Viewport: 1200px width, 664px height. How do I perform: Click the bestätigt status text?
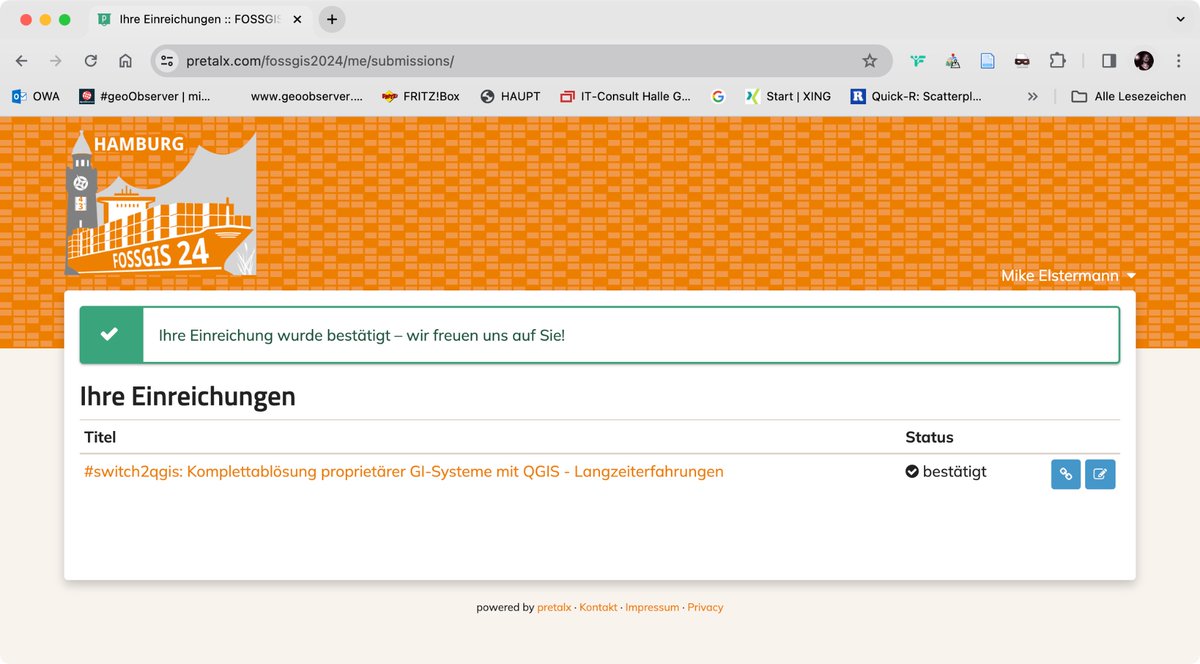coord(954,471)
